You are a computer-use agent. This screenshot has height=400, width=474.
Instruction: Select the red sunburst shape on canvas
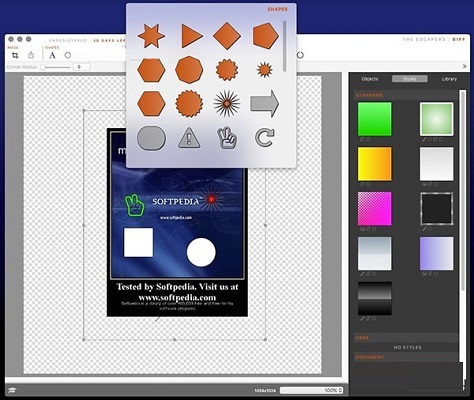point(211,199)
